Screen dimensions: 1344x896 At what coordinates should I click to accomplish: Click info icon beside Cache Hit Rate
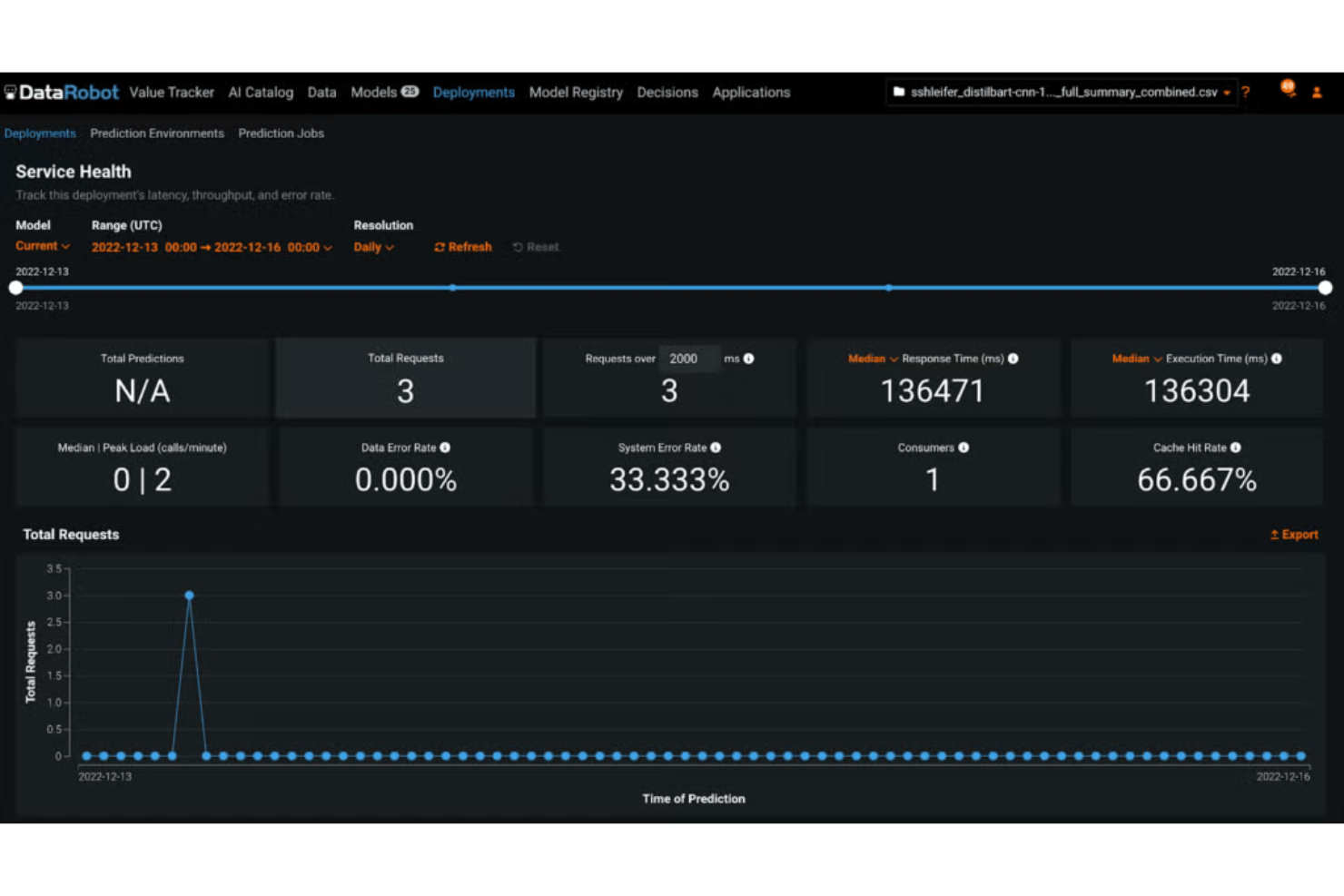pyautogui.click(x=1236, y=448)
